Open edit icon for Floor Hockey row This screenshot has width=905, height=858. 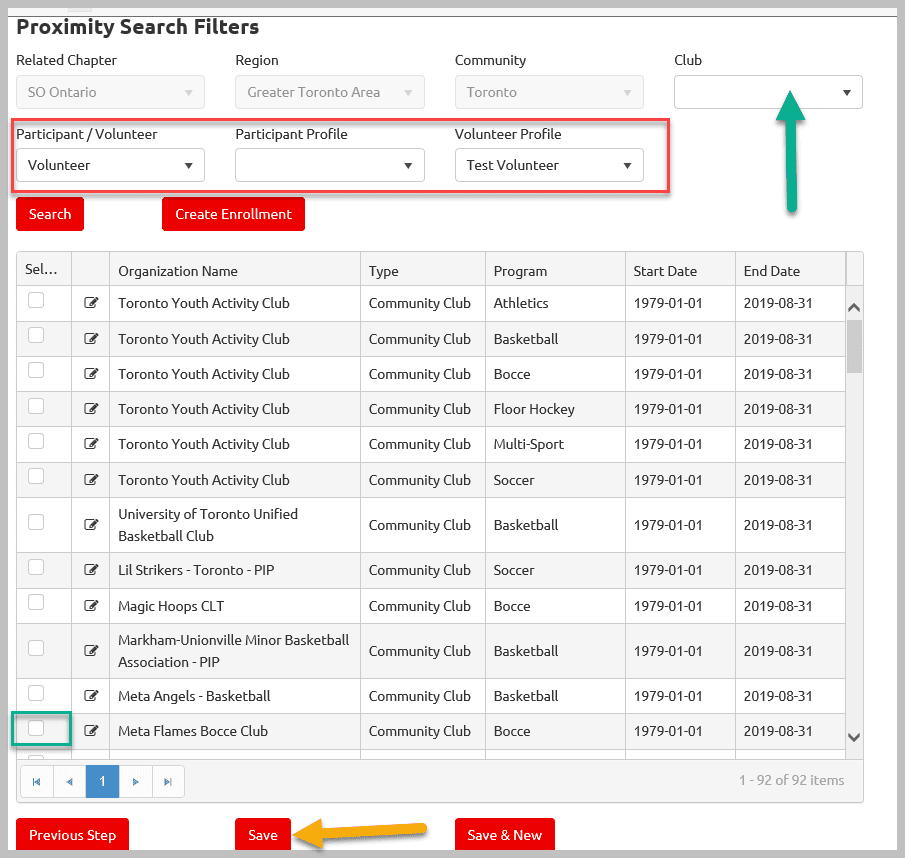91,409
